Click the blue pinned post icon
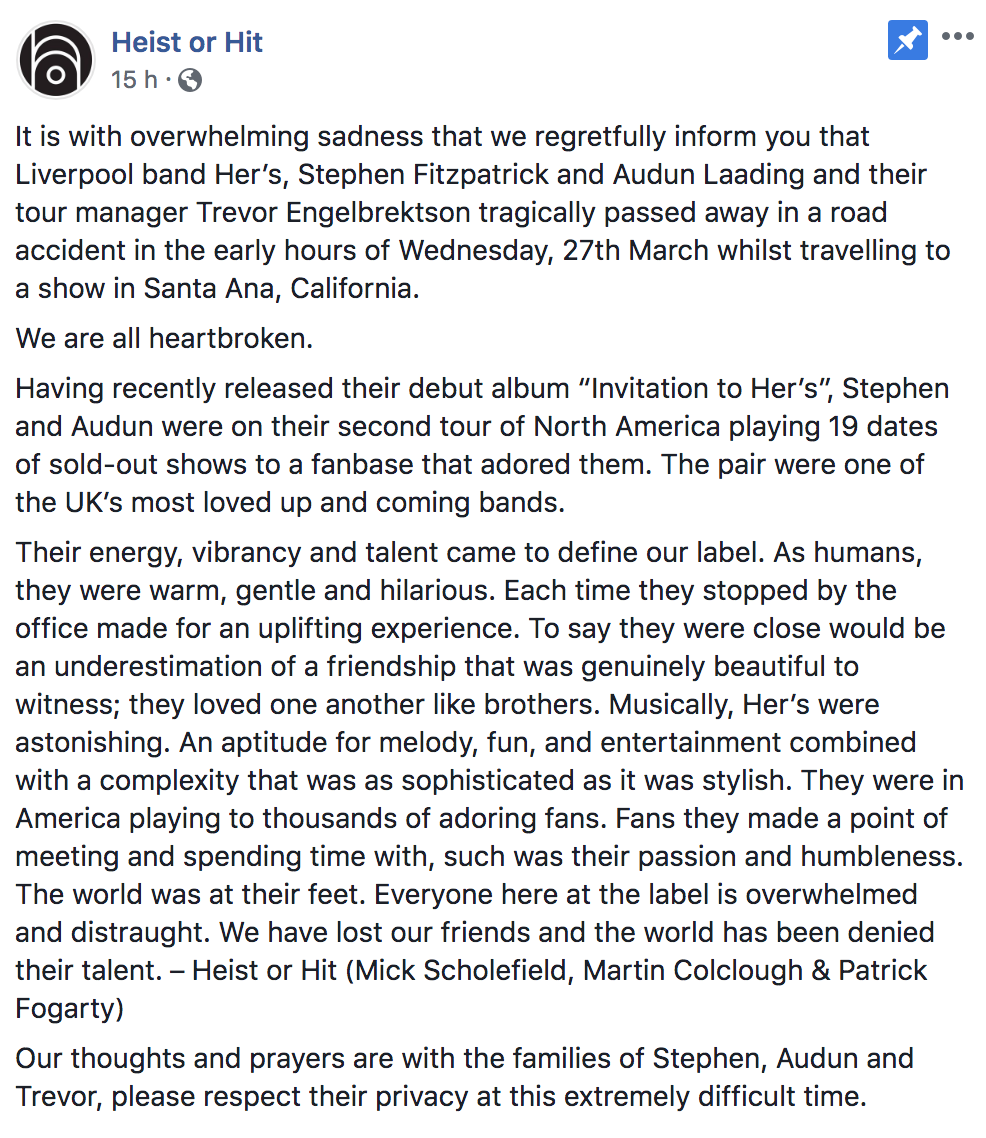The width and height of the screenshot is (986, 1138). (x=908, y=41)
